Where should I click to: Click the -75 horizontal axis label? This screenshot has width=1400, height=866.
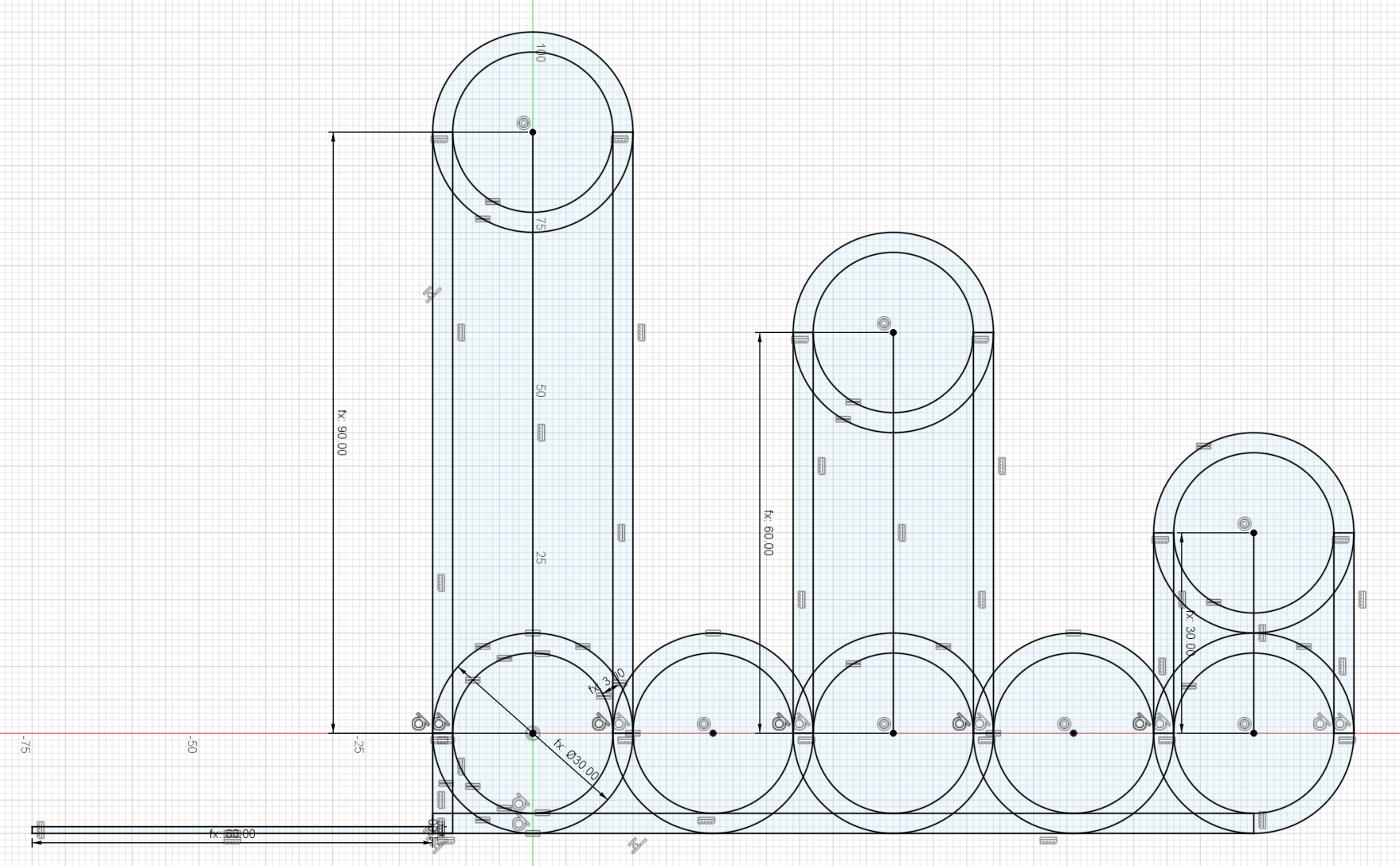(x=25, y=746)
